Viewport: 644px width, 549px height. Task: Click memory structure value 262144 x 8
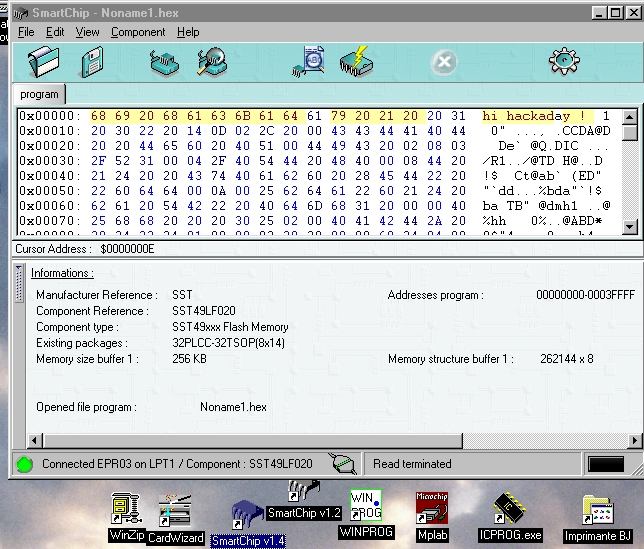pyautogui.click(x=567, y=359)
